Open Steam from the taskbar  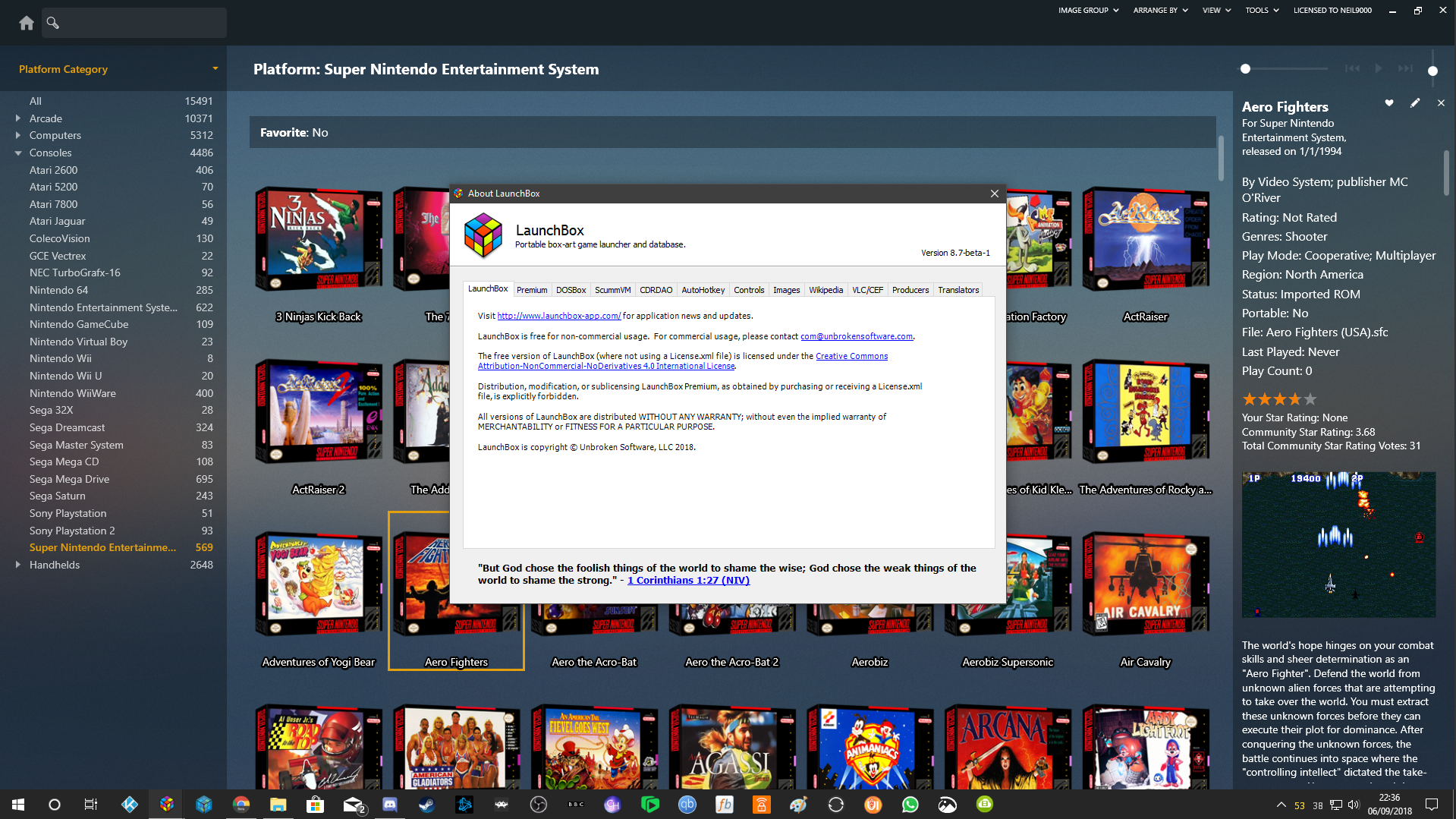pos(426,805)
